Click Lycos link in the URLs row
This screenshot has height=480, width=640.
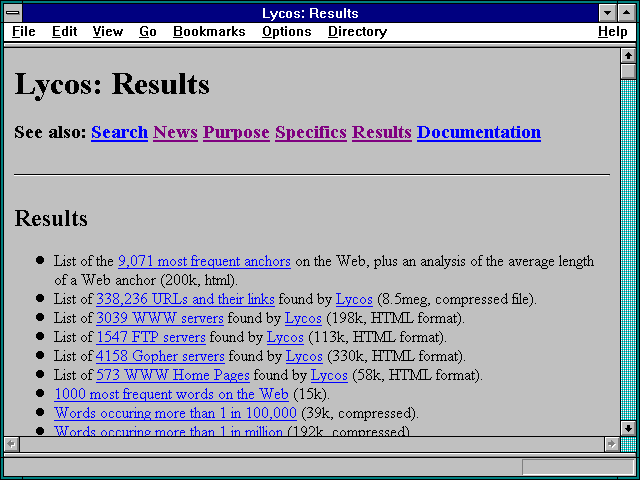click(354, 300)
